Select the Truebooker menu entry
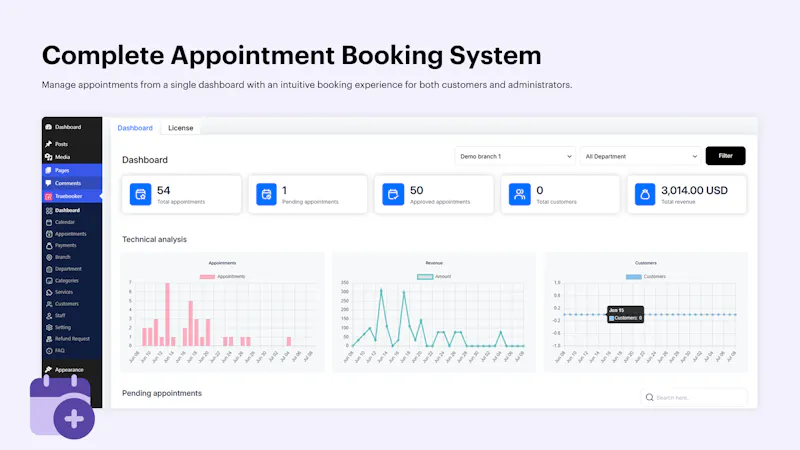This screenshot has height=450, width=800. coord(72,196)
